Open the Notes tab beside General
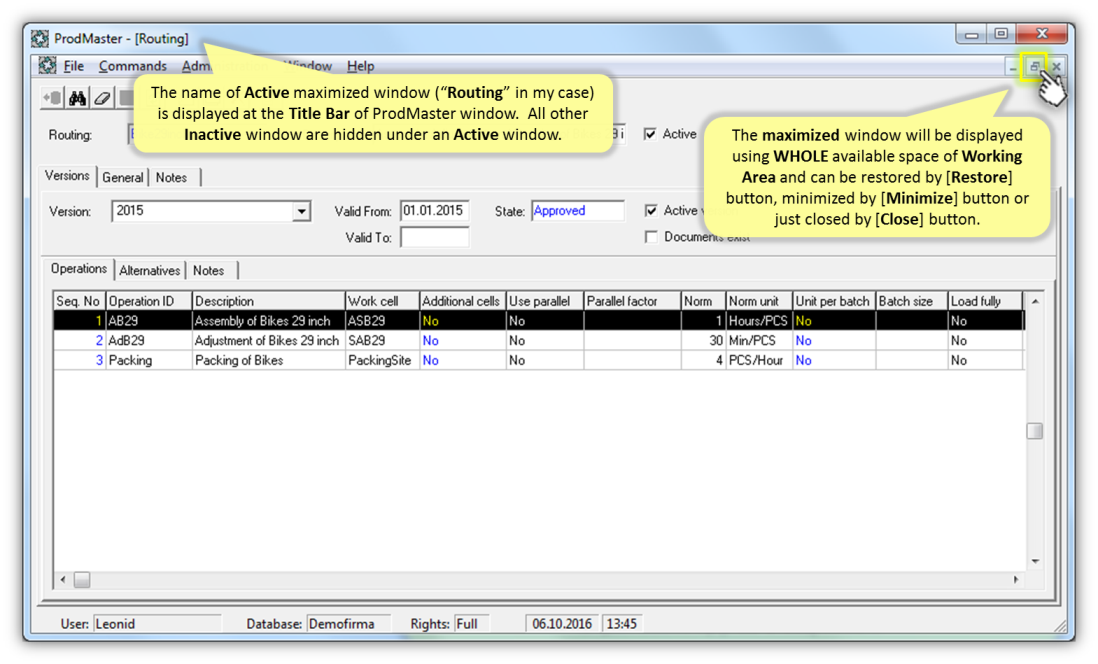Image resolution: width=1098 pixels, height=664 pixels. pyautogui.click(x=172, y=178)
